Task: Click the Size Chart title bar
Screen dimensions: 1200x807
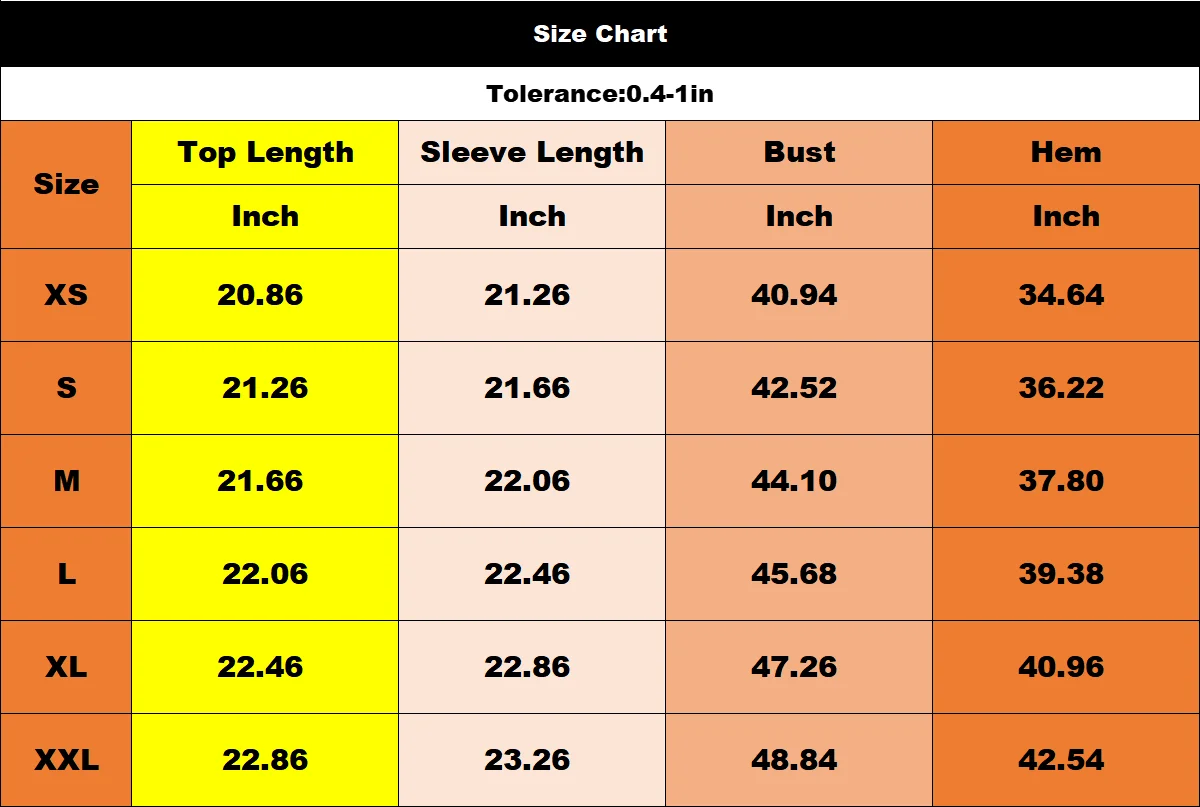Action: pyautogui.click(x=600, y=33)
